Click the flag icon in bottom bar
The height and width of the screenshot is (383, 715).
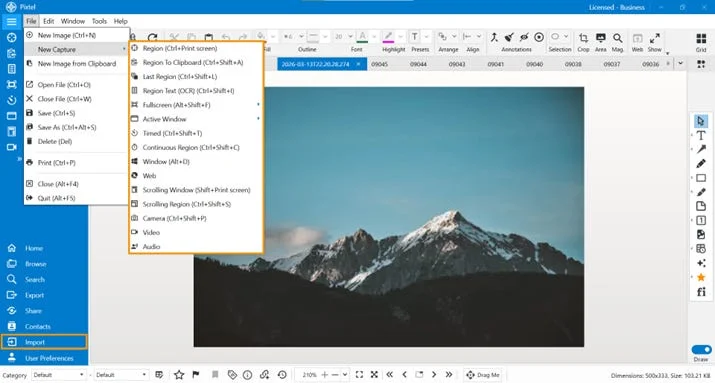click(x=196, y=375)
